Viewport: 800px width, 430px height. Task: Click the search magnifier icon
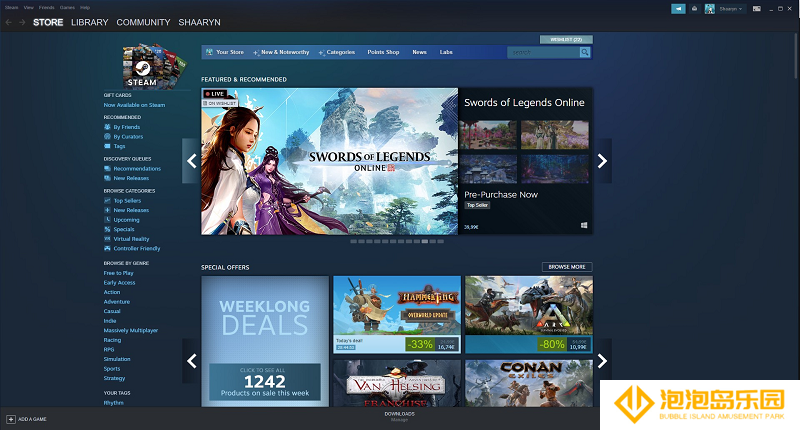pyautogui.click(x=585, y=52)
